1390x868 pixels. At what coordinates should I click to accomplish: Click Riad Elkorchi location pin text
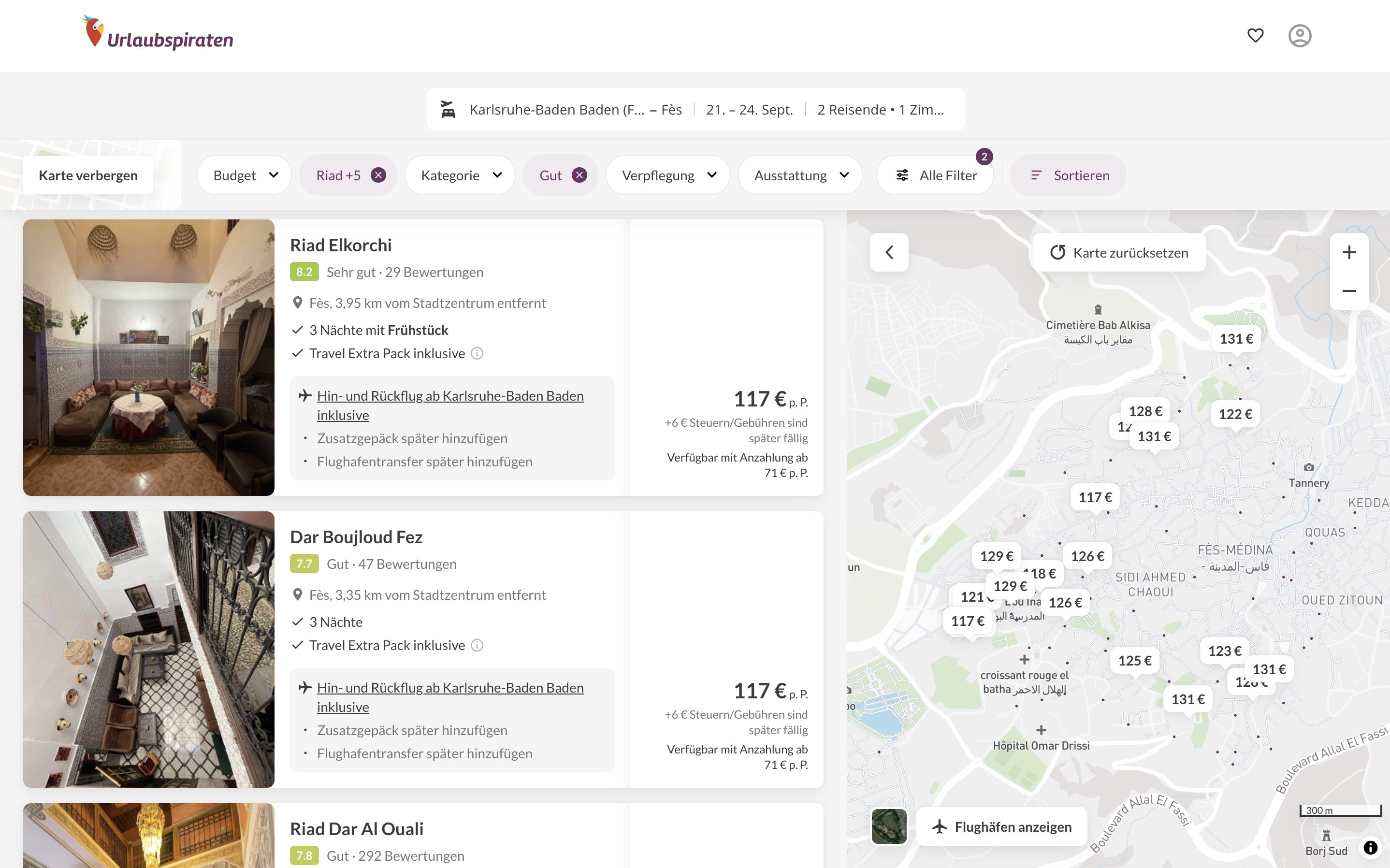428,303
